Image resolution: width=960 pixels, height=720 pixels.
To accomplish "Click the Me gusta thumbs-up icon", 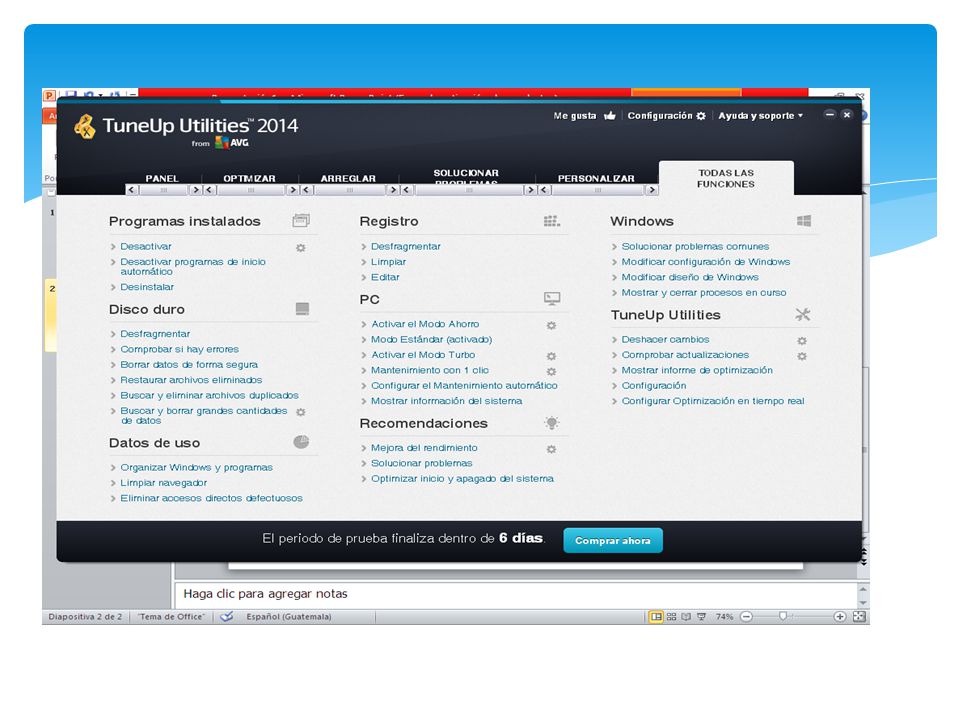I will [x=609, y=116].
